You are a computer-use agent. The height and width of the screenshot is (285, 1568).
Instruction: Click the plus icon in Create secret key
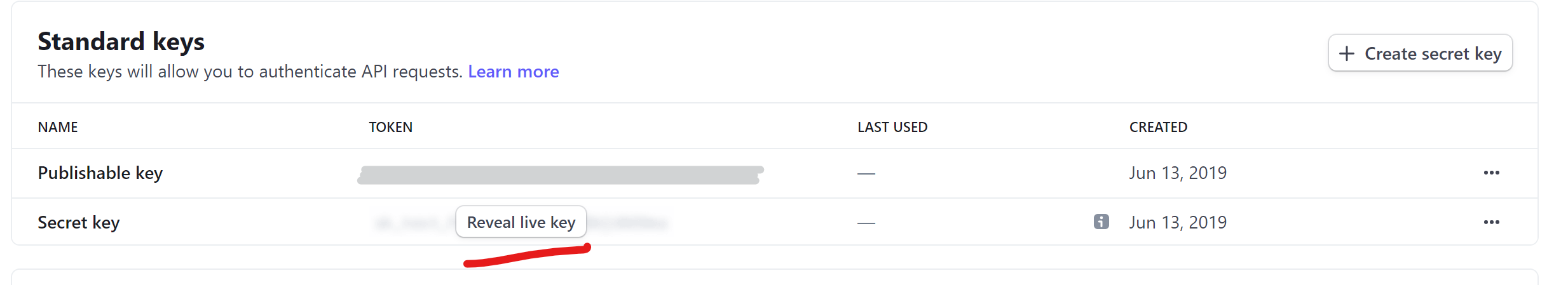1347,53
